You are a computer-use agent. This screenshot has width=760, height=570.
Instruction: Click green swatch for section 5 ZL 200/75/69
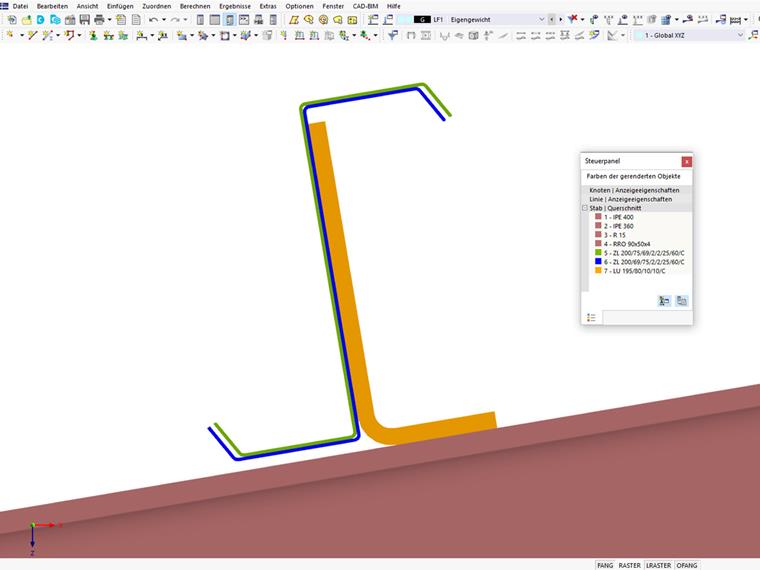click(598, 253)
